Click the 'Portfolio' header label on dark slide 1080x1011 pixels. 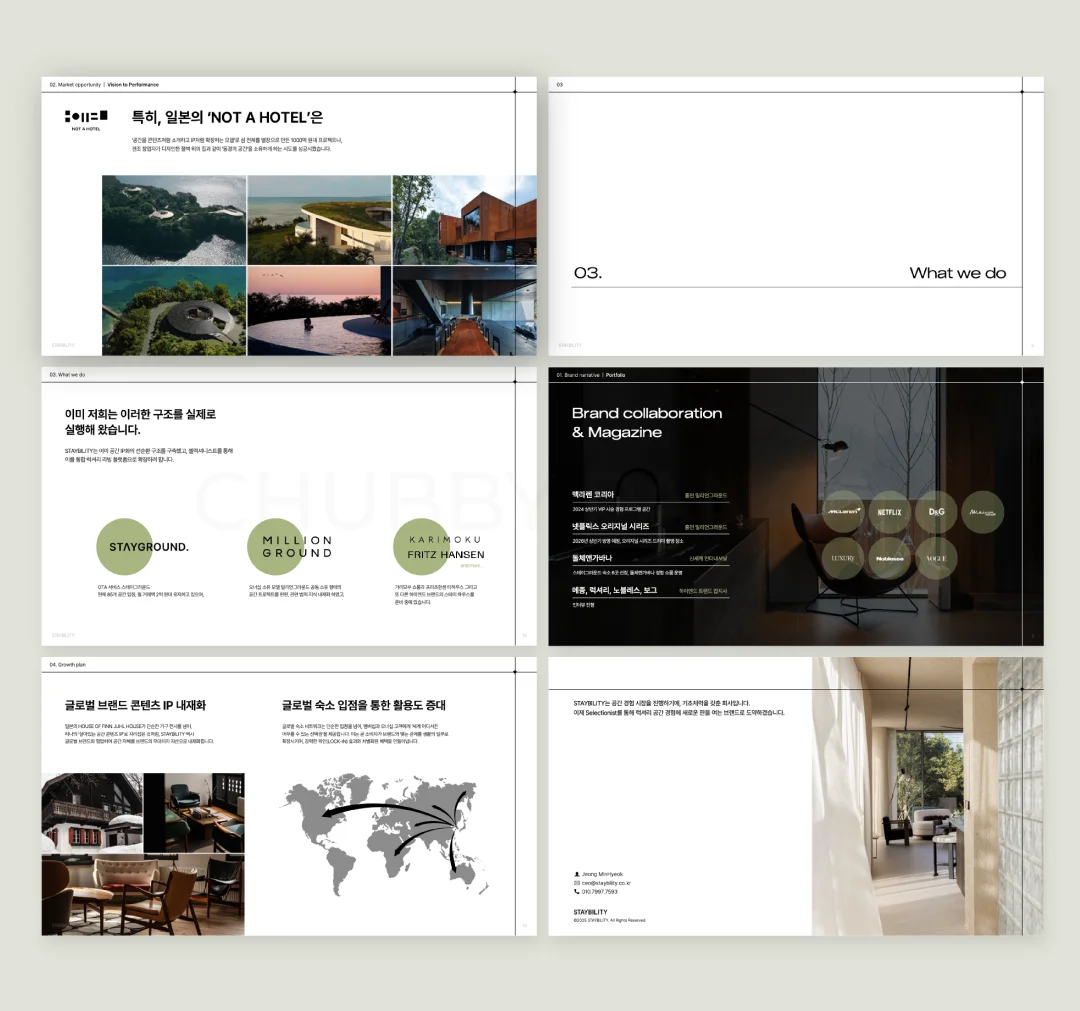(x=615, y=375)
